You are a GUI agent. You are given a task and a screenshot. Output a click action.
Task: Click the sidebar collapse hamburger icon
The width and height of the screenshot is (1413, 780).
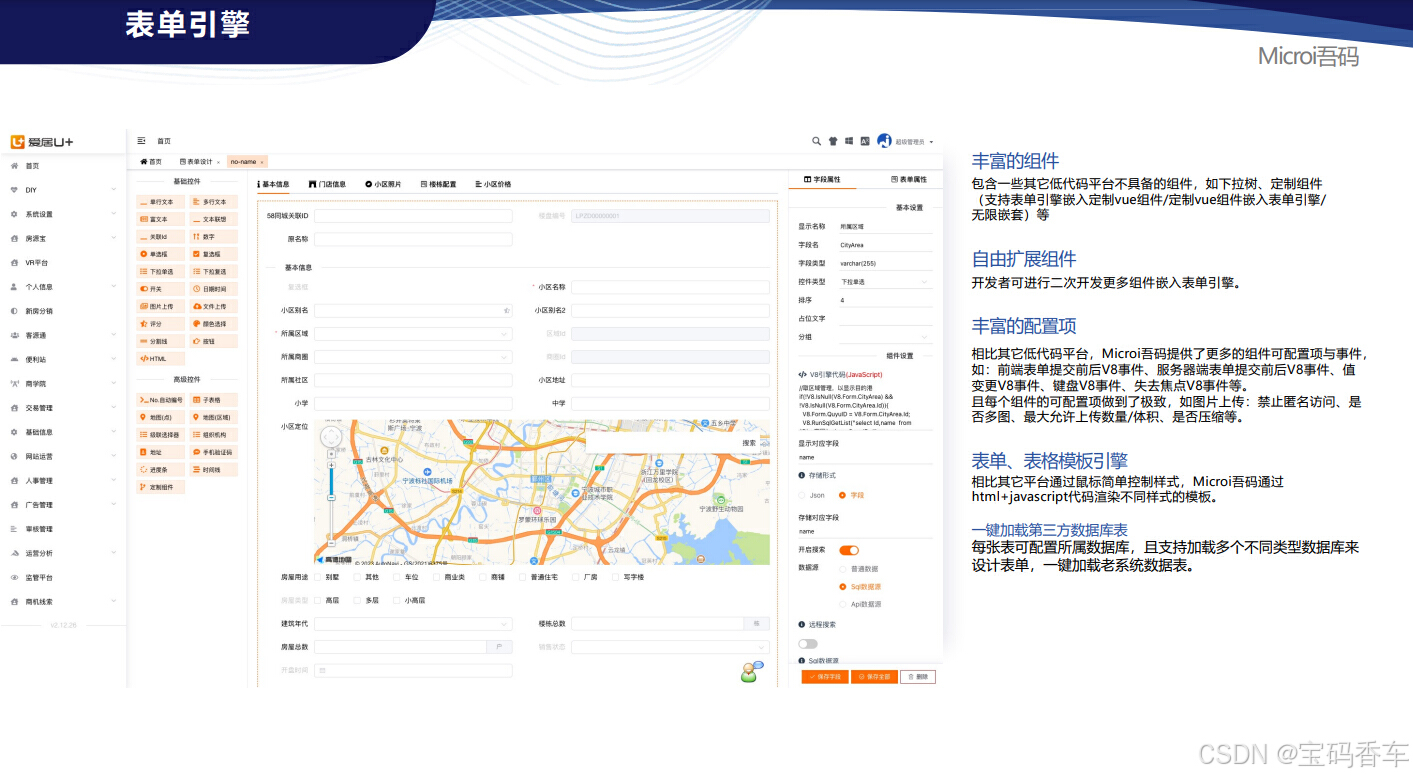[142, 141]
